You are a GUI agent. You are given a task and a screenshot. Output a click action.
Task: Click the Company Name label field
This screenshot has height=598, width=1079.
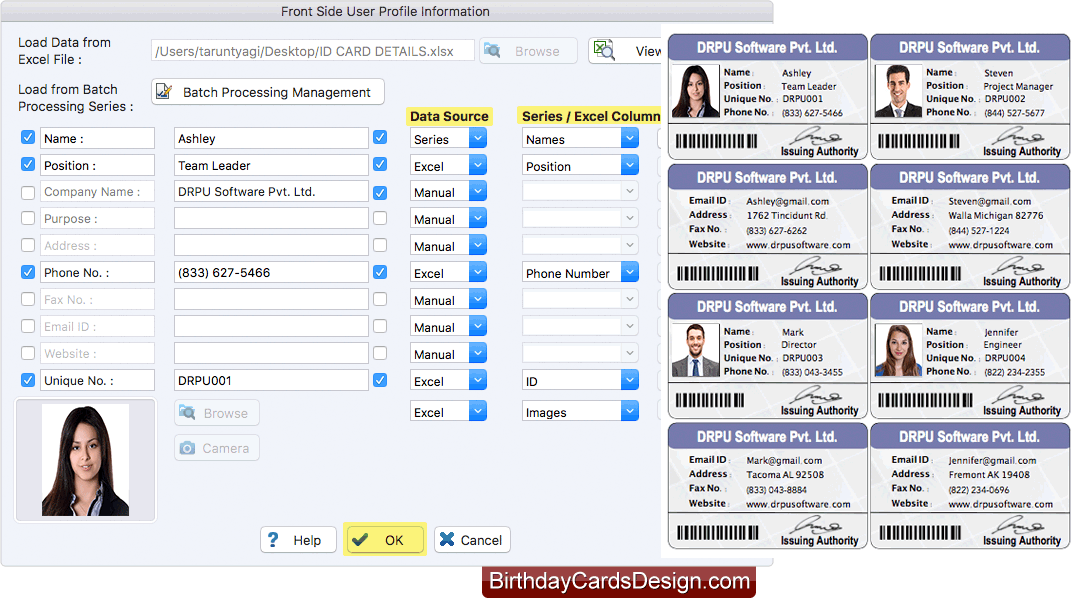pyautogui.click(x=97, y=192)
